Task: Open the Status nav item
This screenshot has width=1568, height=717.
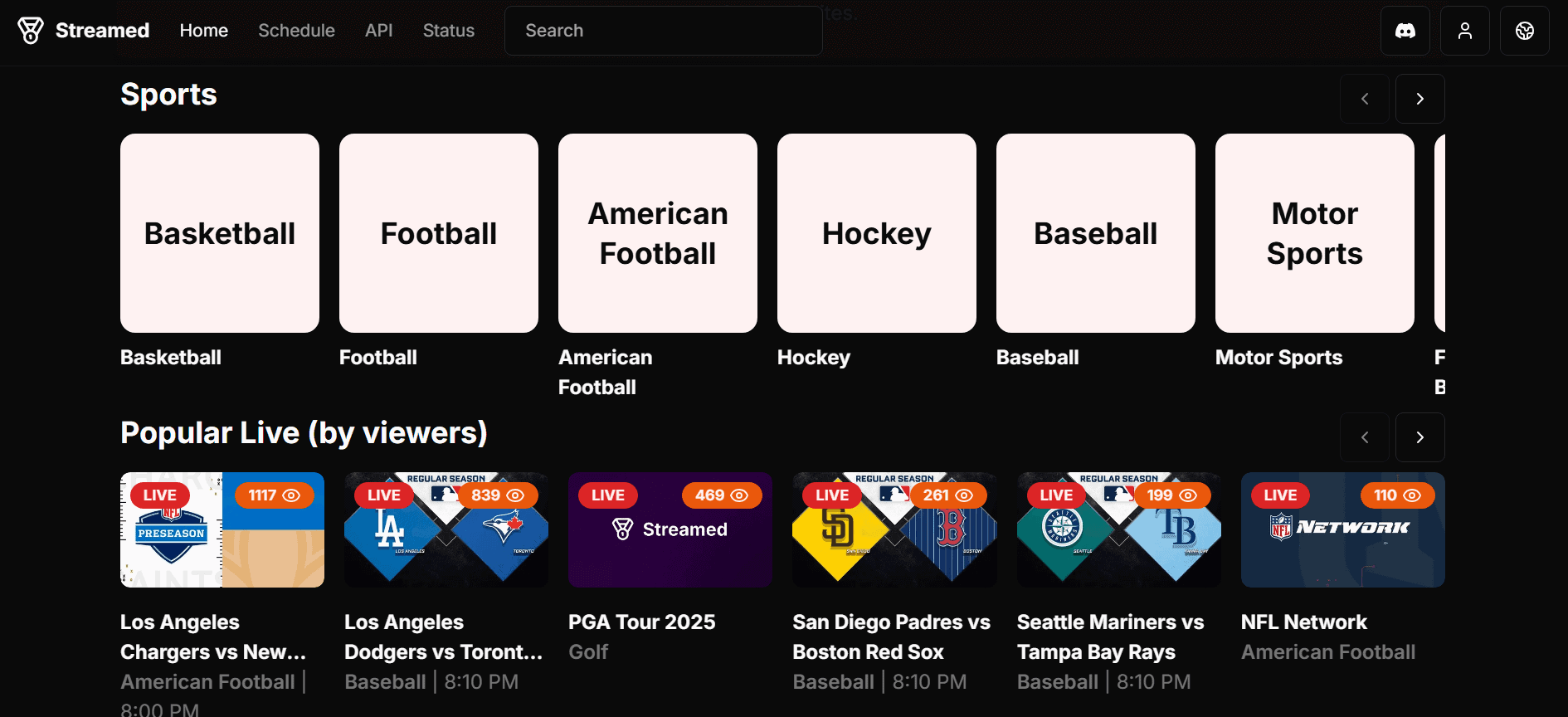Action: (x=449, y=31)
